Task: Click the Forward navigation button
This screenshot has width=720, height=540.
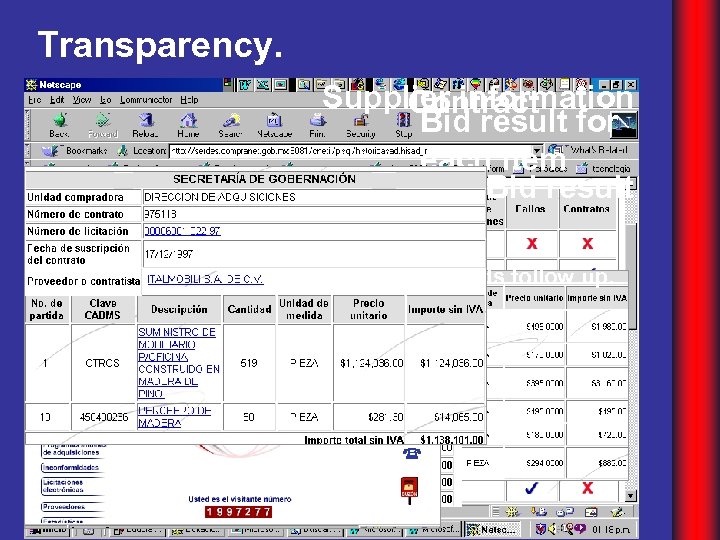Action: (103, 125)
